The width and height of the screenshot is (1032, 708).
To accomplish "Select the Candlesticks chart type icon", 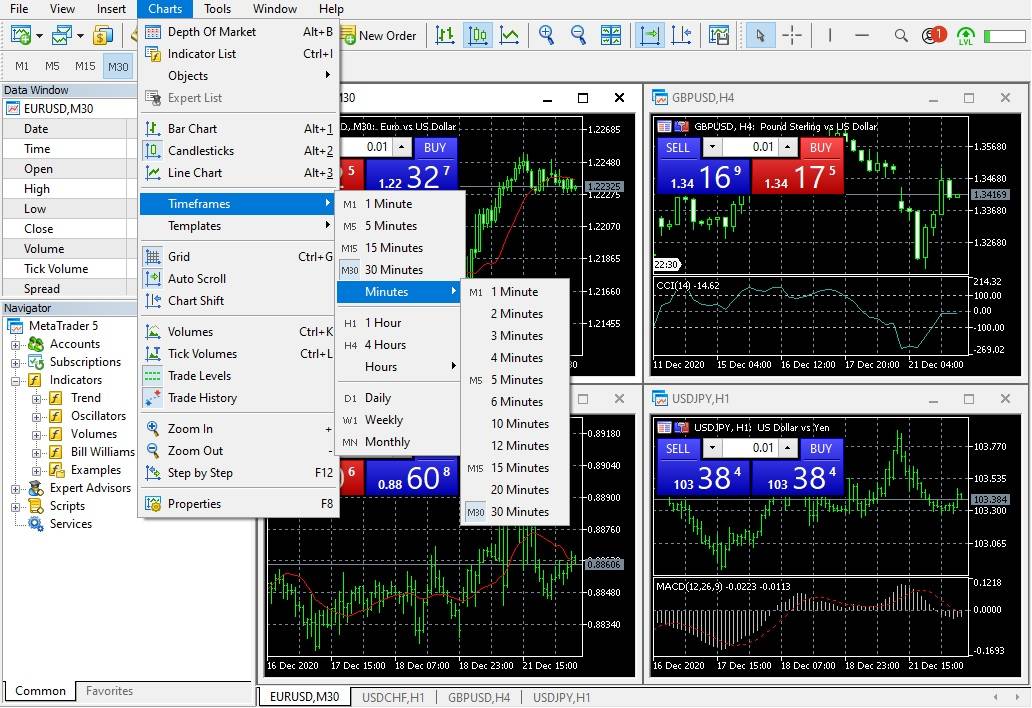I will point(477,35).
